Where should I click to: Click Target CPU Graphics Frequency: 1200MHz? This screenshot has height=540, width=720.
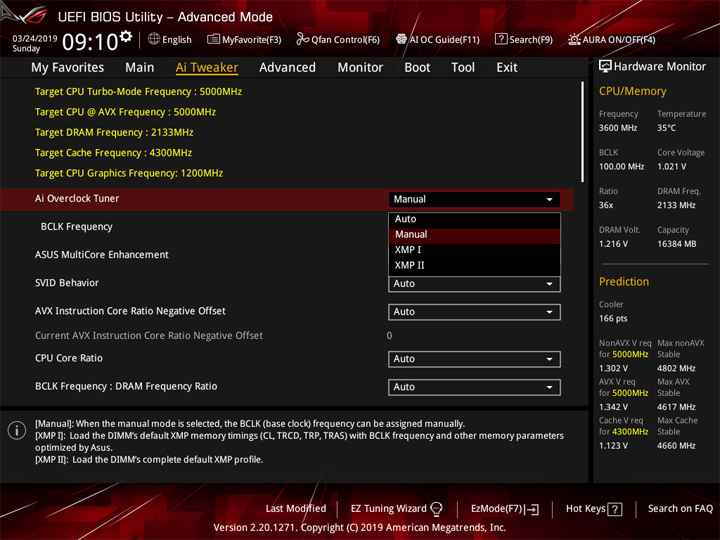click(129, 173)
